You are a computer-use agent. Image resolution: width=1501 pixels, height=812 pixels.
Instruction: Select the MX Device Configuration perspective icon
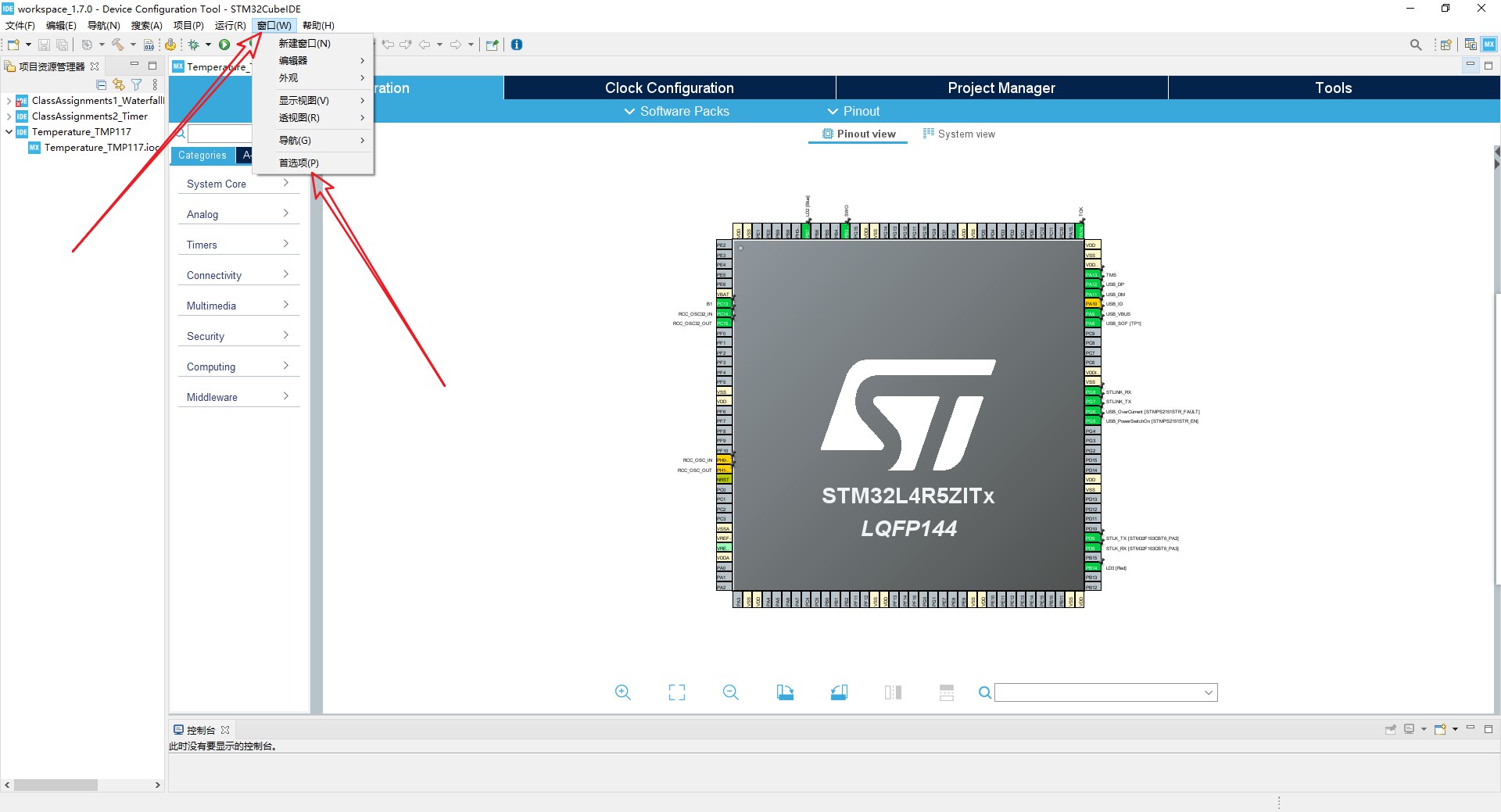pos(1489,45)
